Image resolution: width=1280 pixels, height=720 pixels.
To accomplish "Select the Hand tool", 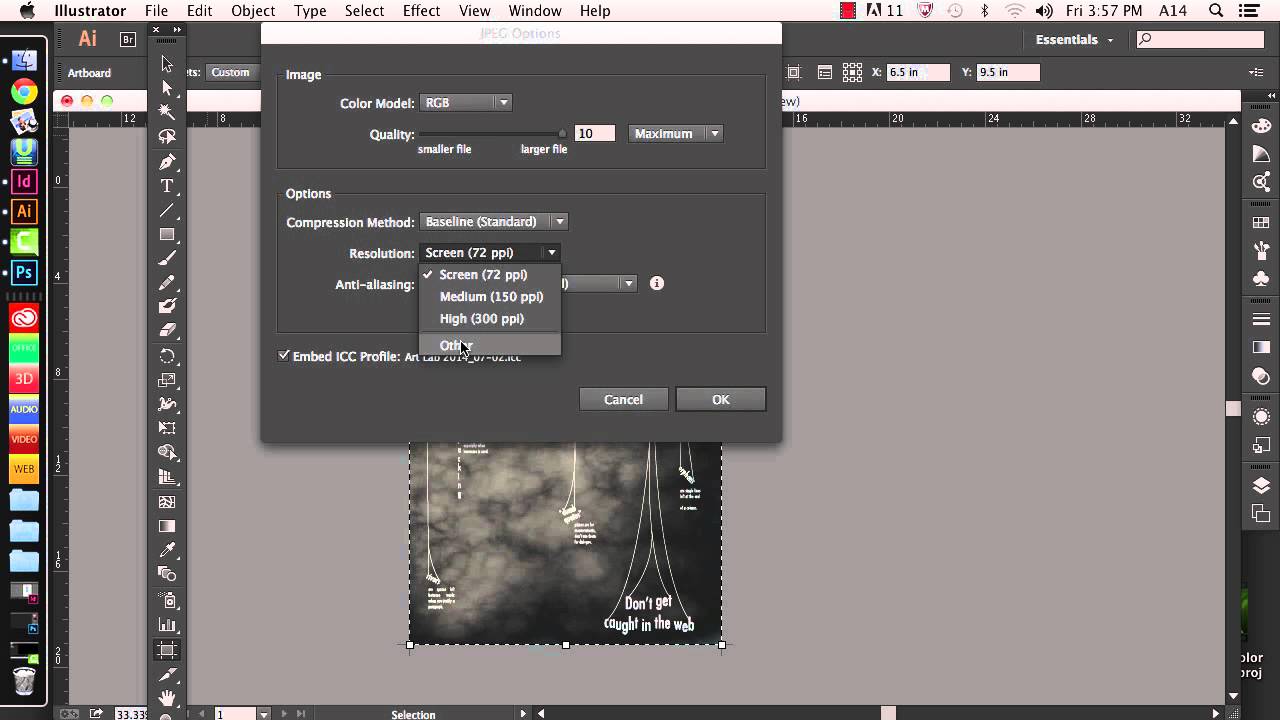I will (167, 697).
